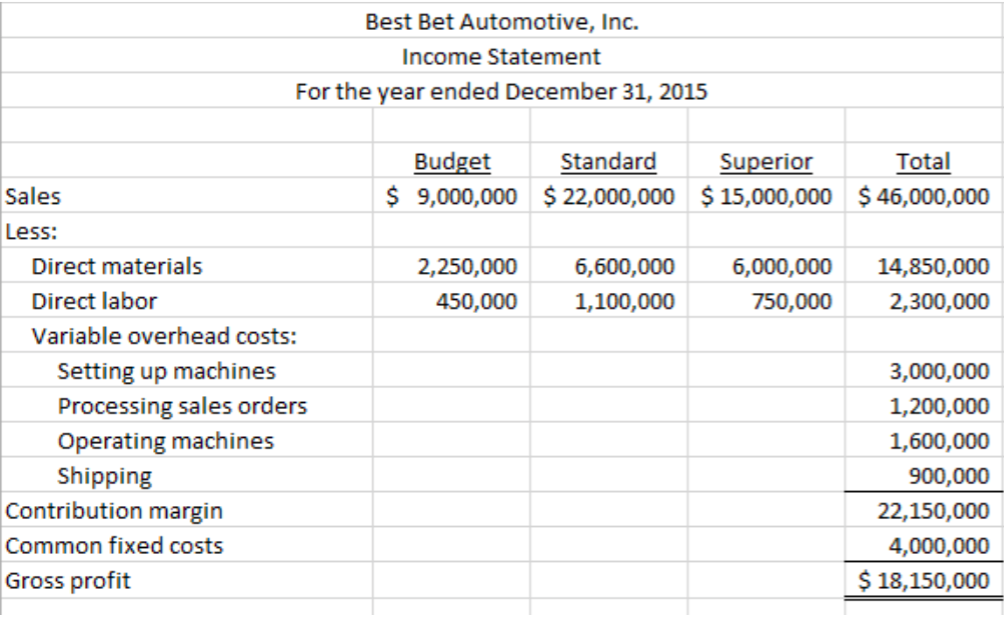The width and height of the screenshot is (1004, 617).
Task: Select the 'Common fixed costs' label
Action: coord(114,546)
